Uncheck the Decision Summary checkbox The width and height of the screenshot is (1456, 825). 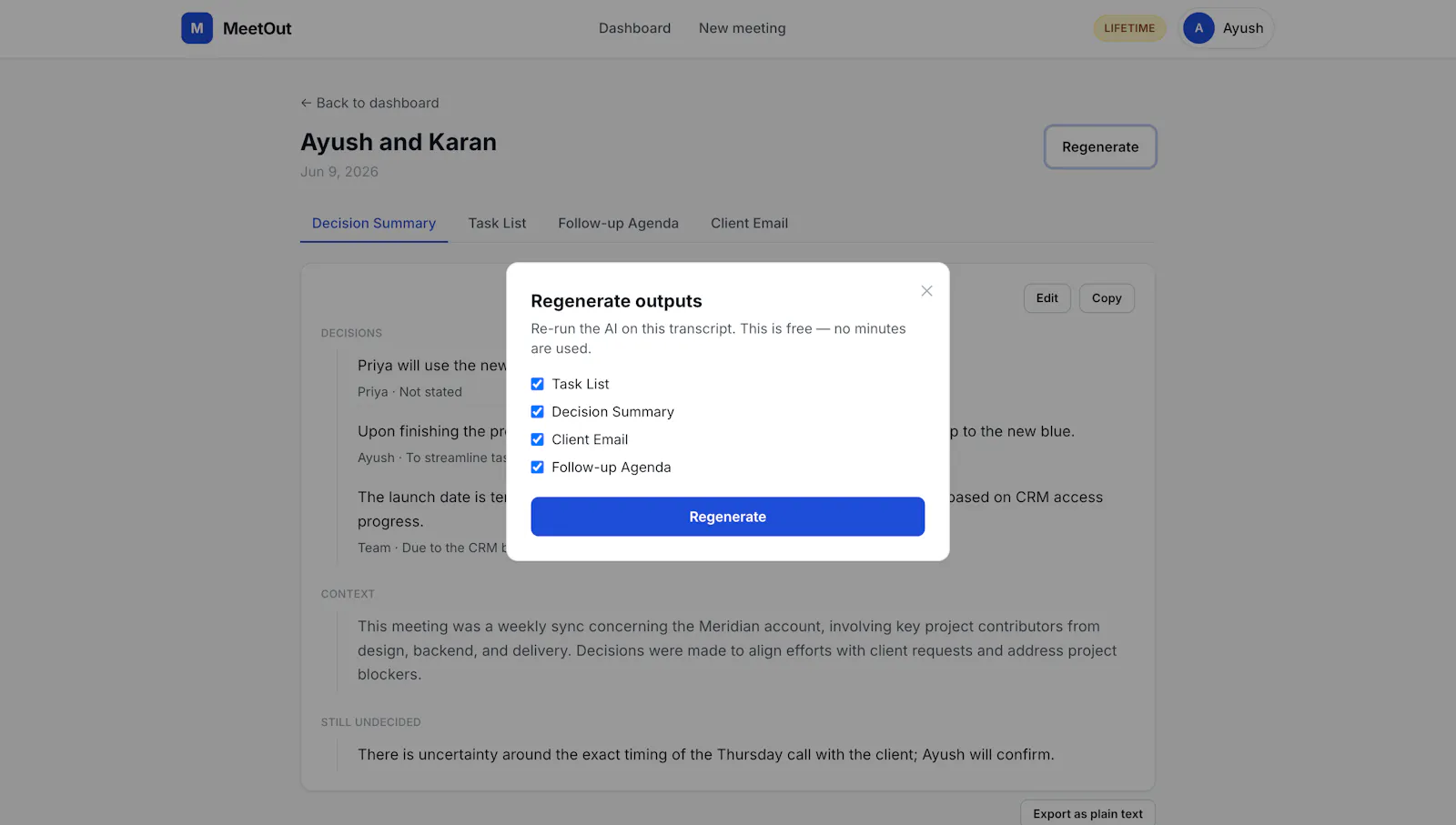537,412
